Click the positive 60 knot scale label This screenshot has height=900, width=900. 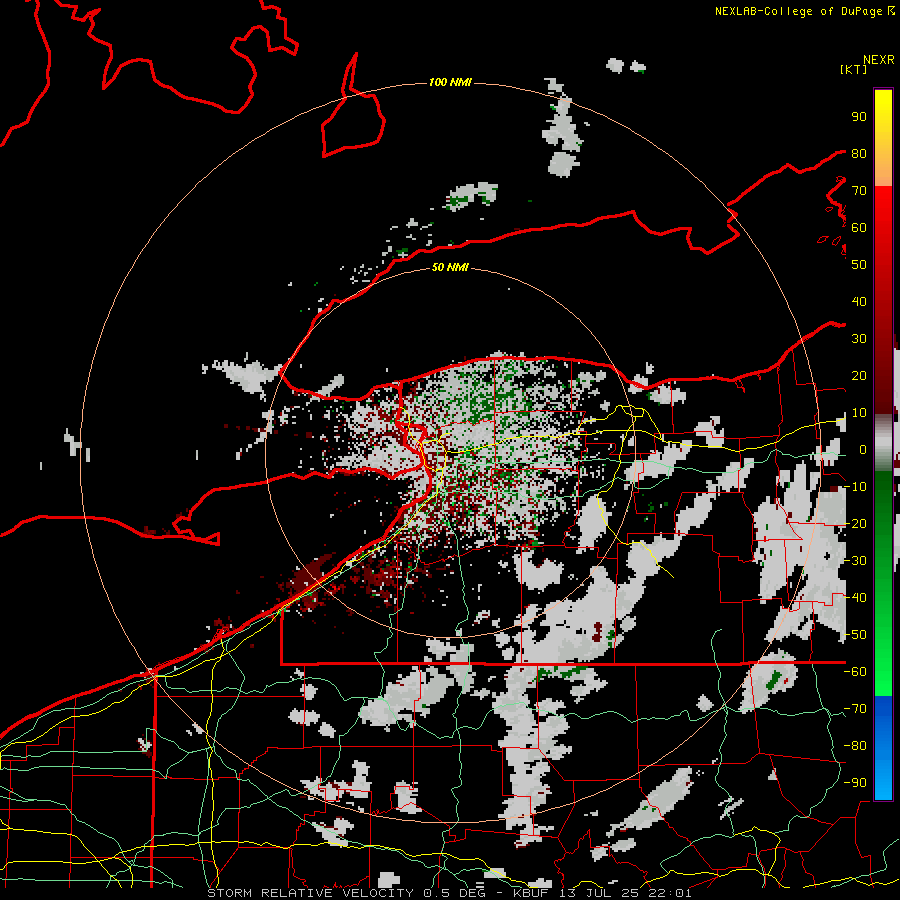[859, 228]
